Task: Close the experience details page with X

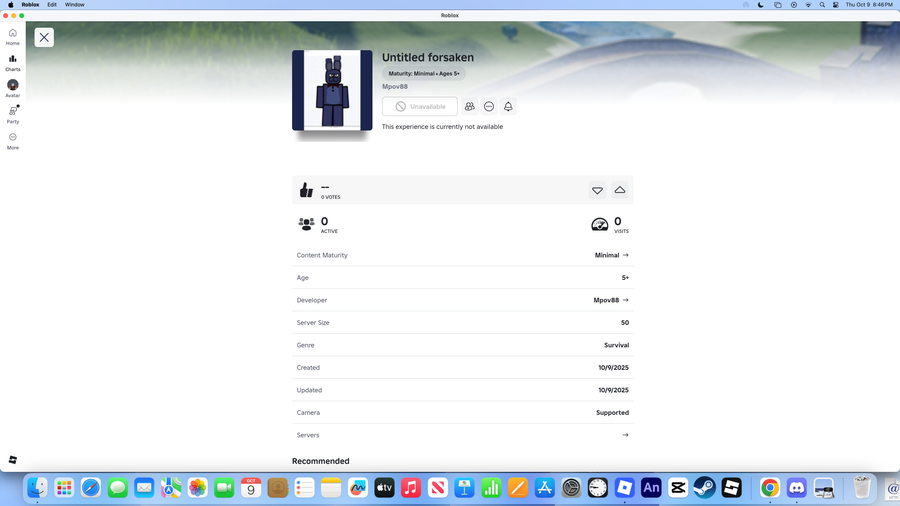Action: [44, 37]
